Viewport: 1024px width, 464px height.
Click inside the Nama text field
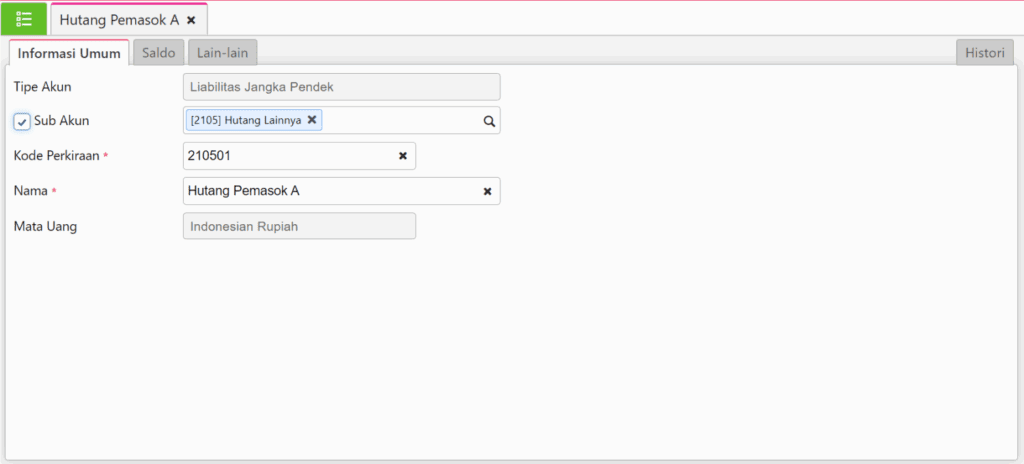pyautogui.click(x=330, y=191)
